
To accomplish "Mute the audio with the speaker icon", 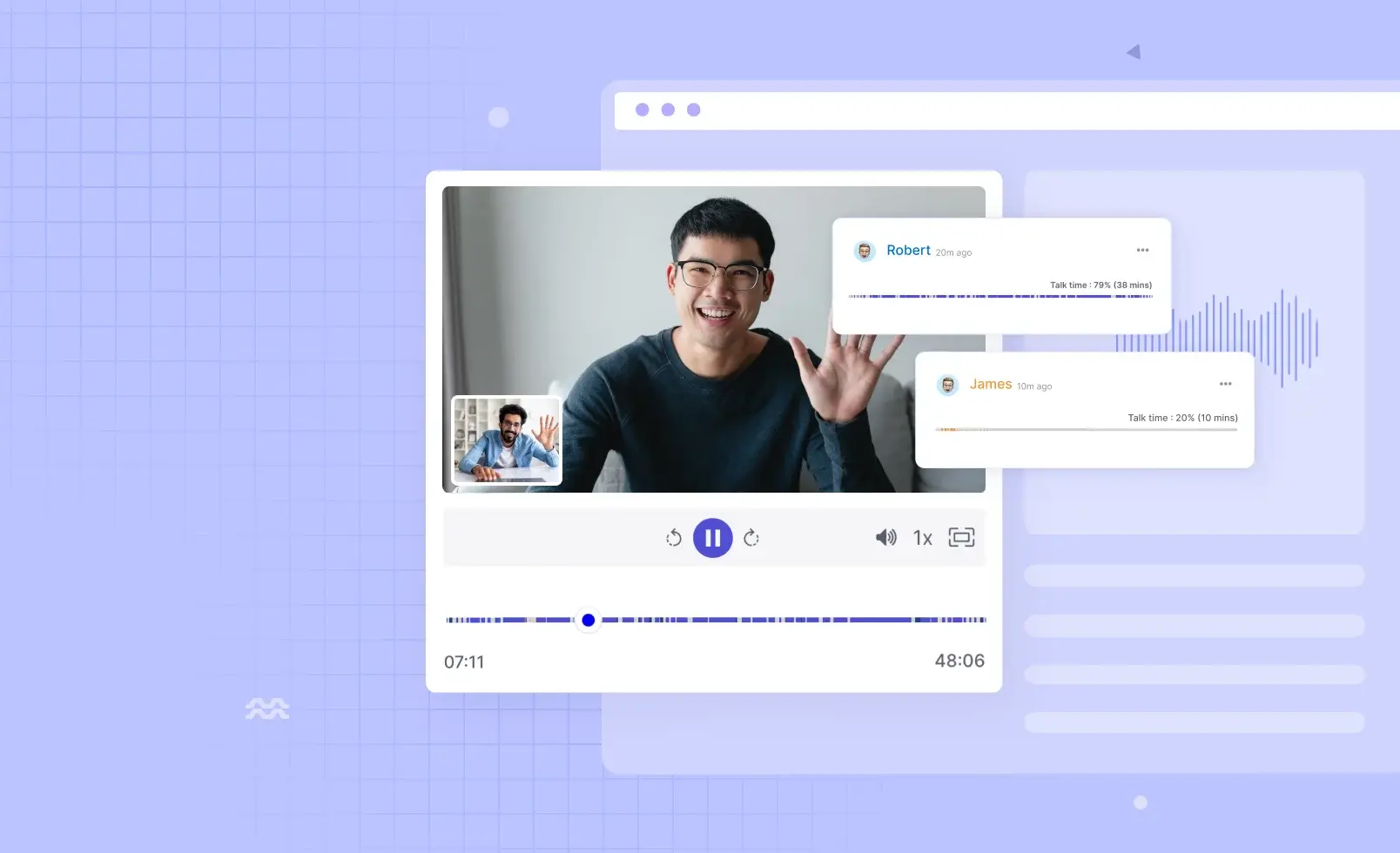I will pyautogui.click(x=885, y=538).
